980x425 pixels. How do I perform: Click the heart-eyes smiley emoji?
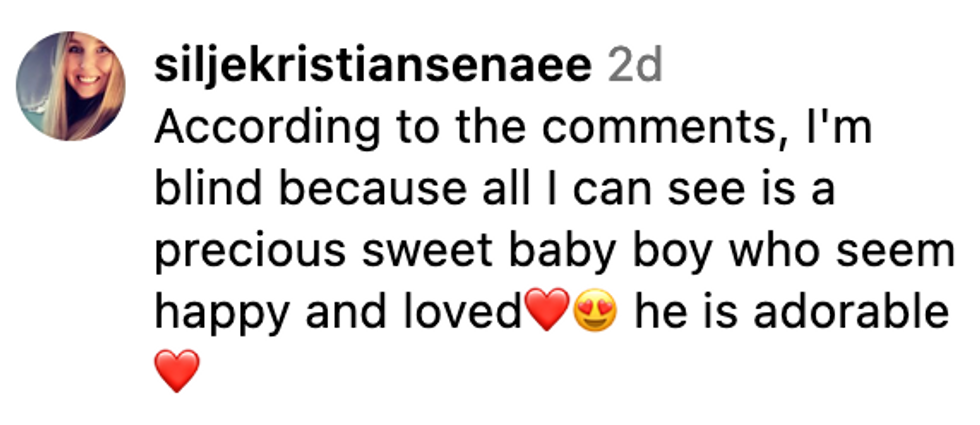click(x=597, y=314)
